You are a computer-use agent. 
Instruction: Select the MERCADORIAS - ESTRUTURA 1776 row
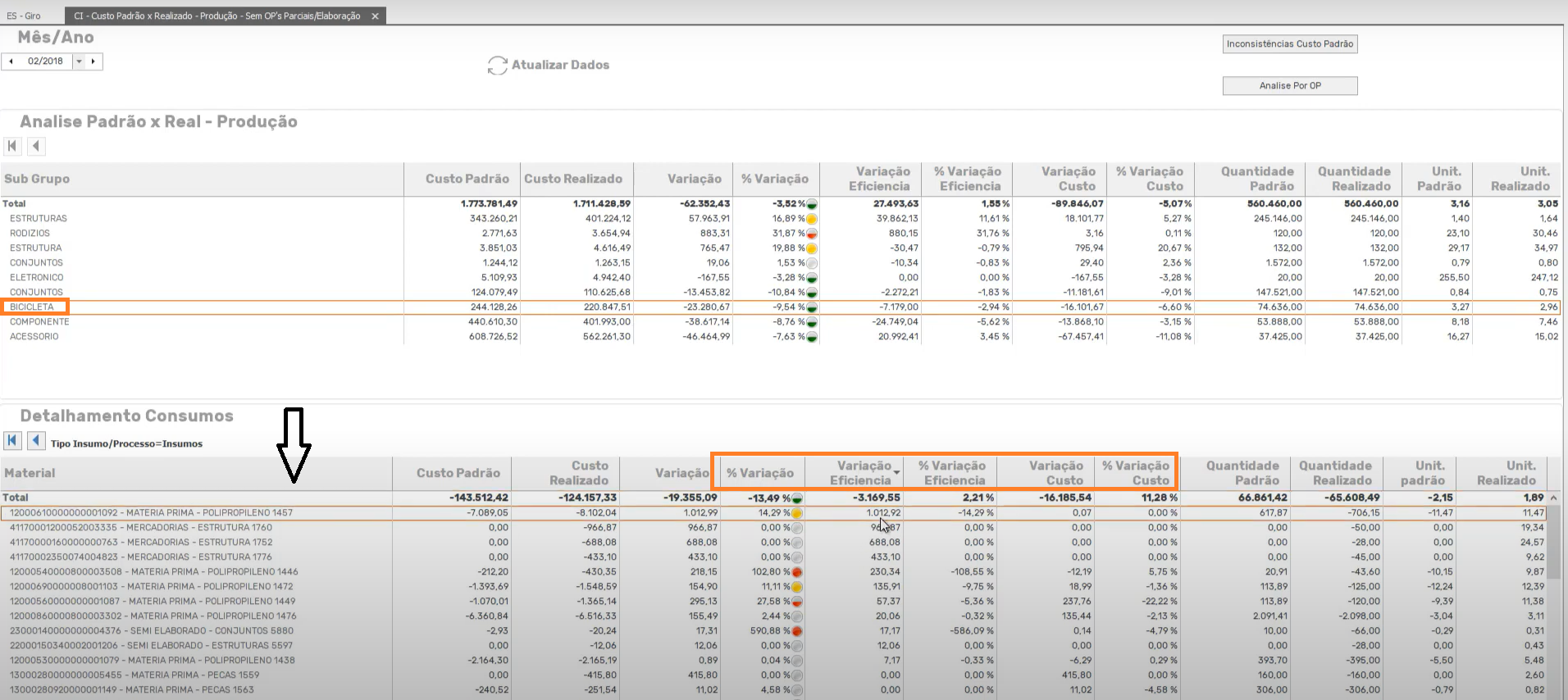click(x=773, y=557)
